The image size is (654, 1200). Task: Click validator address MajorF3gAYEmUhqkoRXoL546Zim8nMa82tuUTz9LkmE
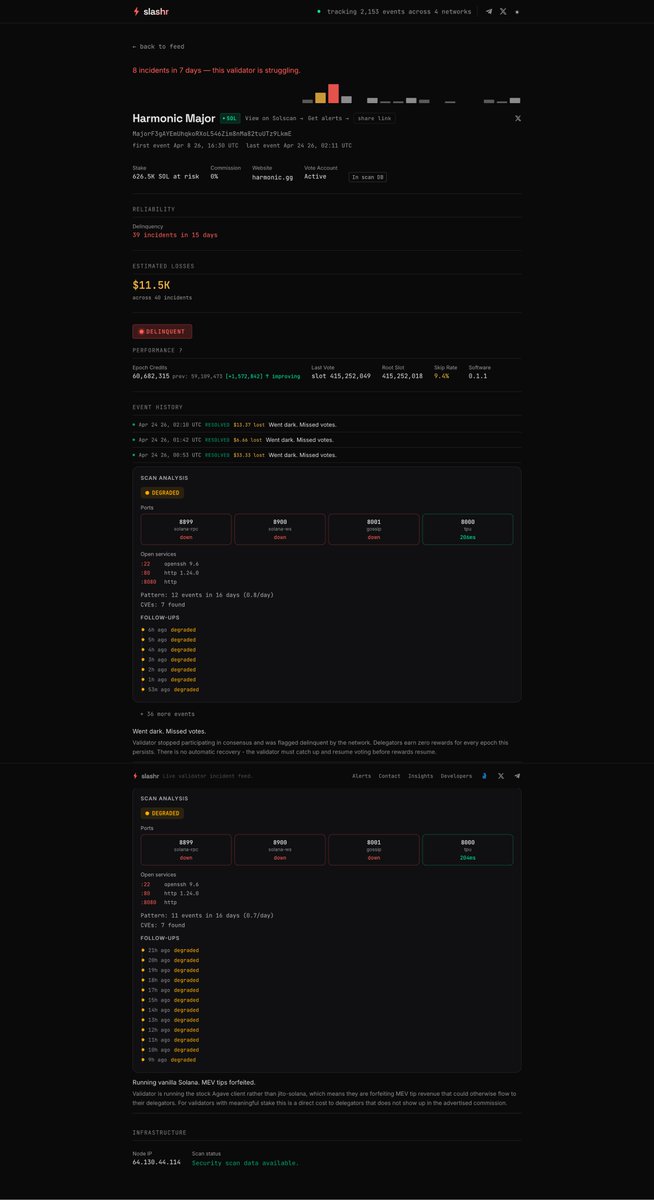point(212,133)
